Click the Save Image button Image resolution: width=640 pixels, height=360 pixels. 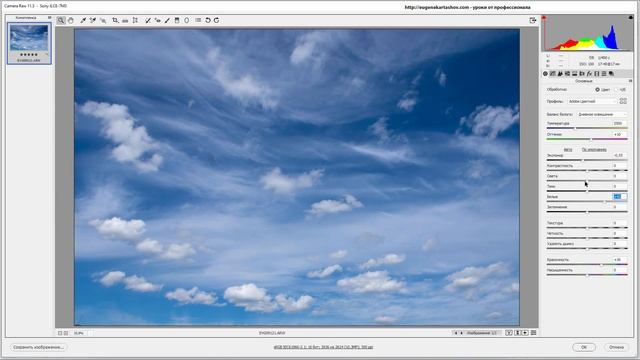[38, 347]
